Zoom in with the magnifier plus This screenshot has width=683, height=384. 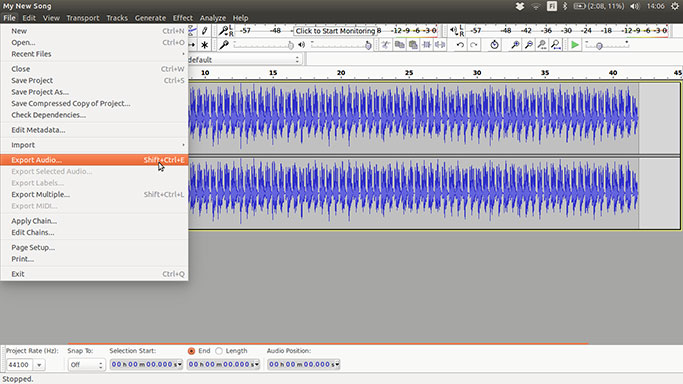[x=515, y=45]
